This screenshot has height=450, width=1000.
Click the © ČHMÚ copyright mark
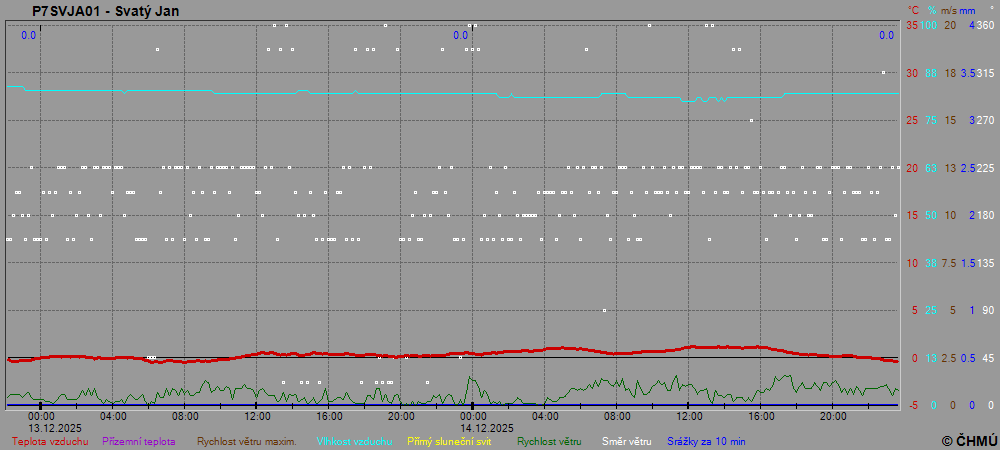pyautogui.click(x=969, y=440)
